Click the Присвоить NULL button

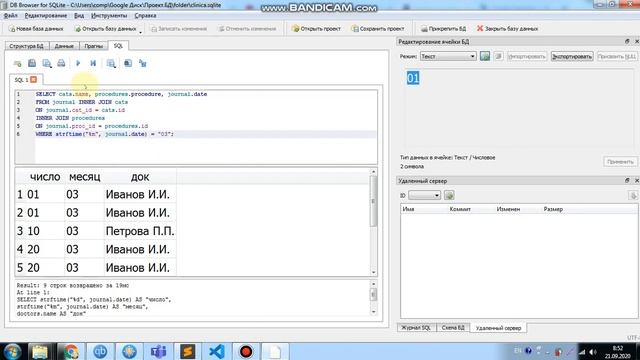coord(617,56)
